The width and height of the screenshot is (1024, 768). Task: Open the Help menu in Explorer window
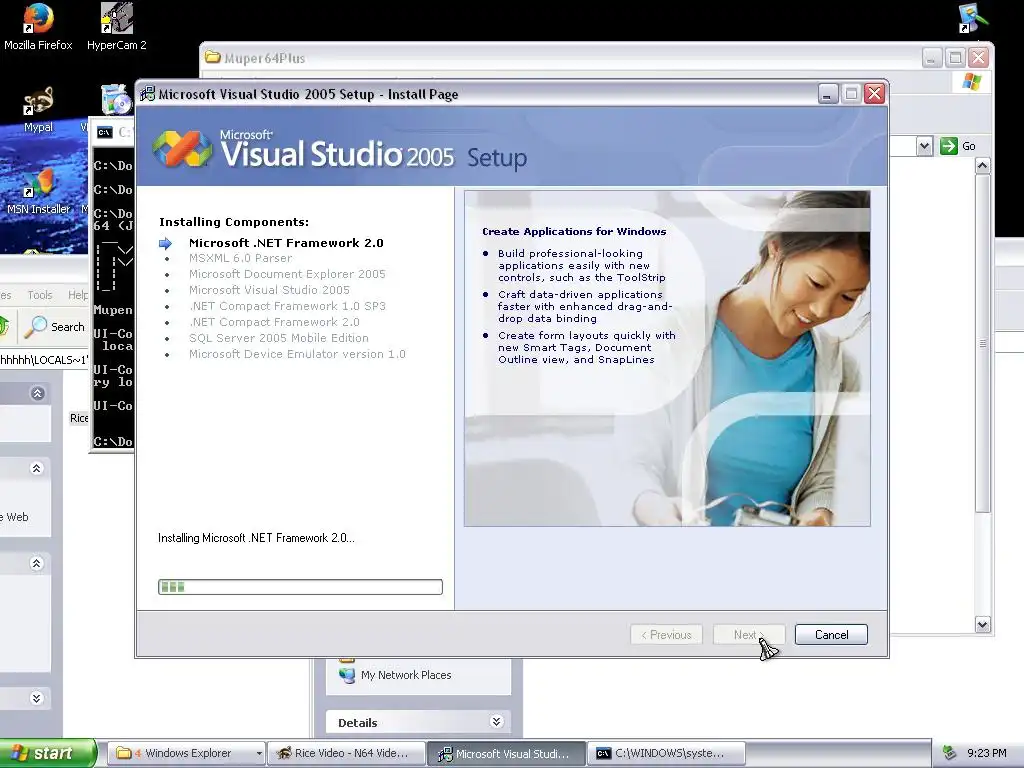[x=78, y=295]
